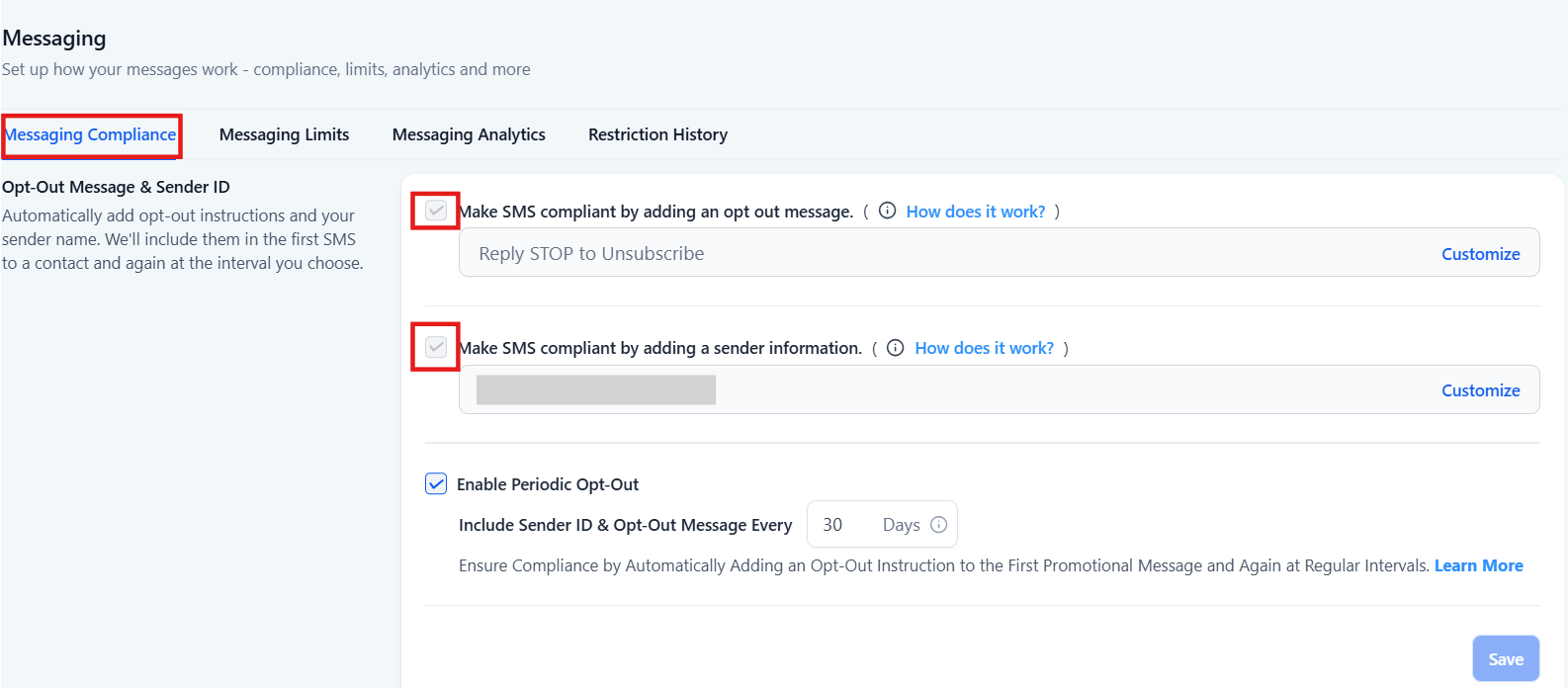Click the info icon next to Days
Image resolution: width=1568 pixels, height=688 pixels.
(x=939, y=525)
